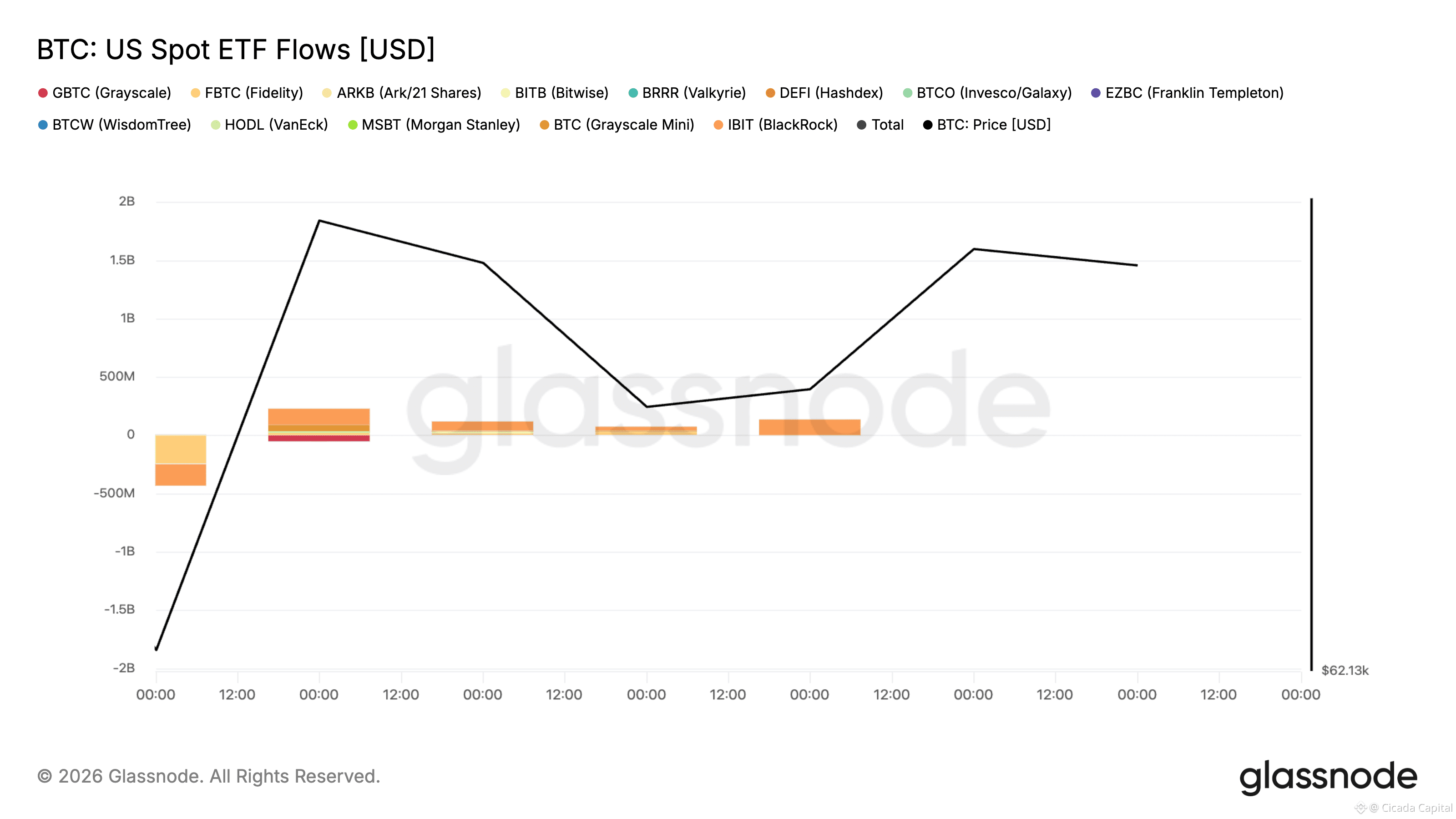
Task: Click the BRRR (Valkyrie) teal legend dot
Action: tap(633, 93)
